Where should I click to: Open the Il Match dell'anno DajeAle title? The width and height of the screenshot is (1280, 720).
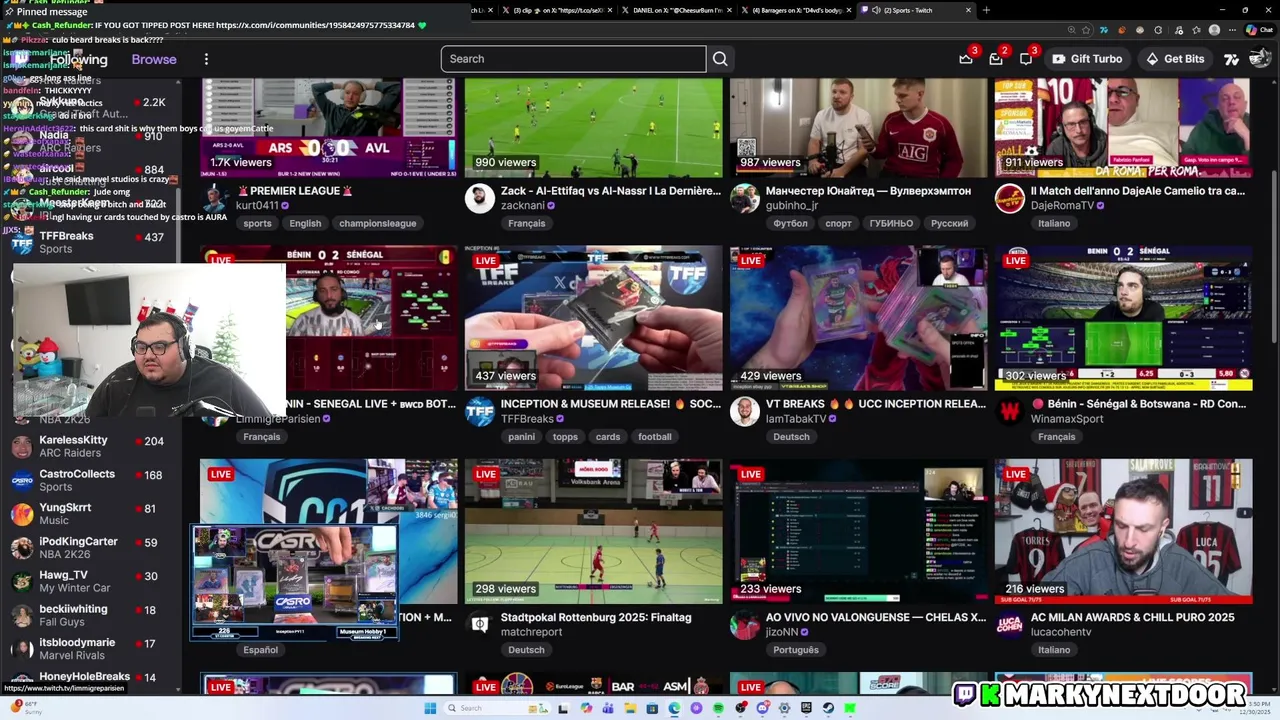[1138, 191]
